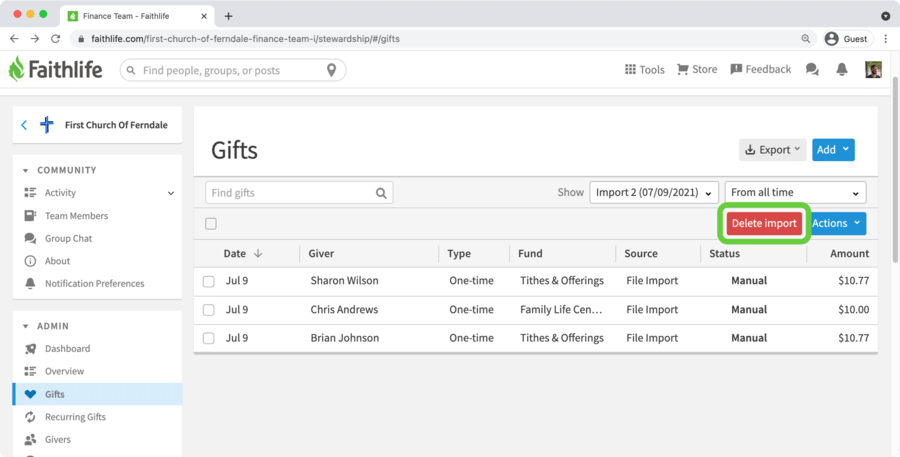
Task: Open Activity in the sidebar
Action: click(x=60, y=193)
